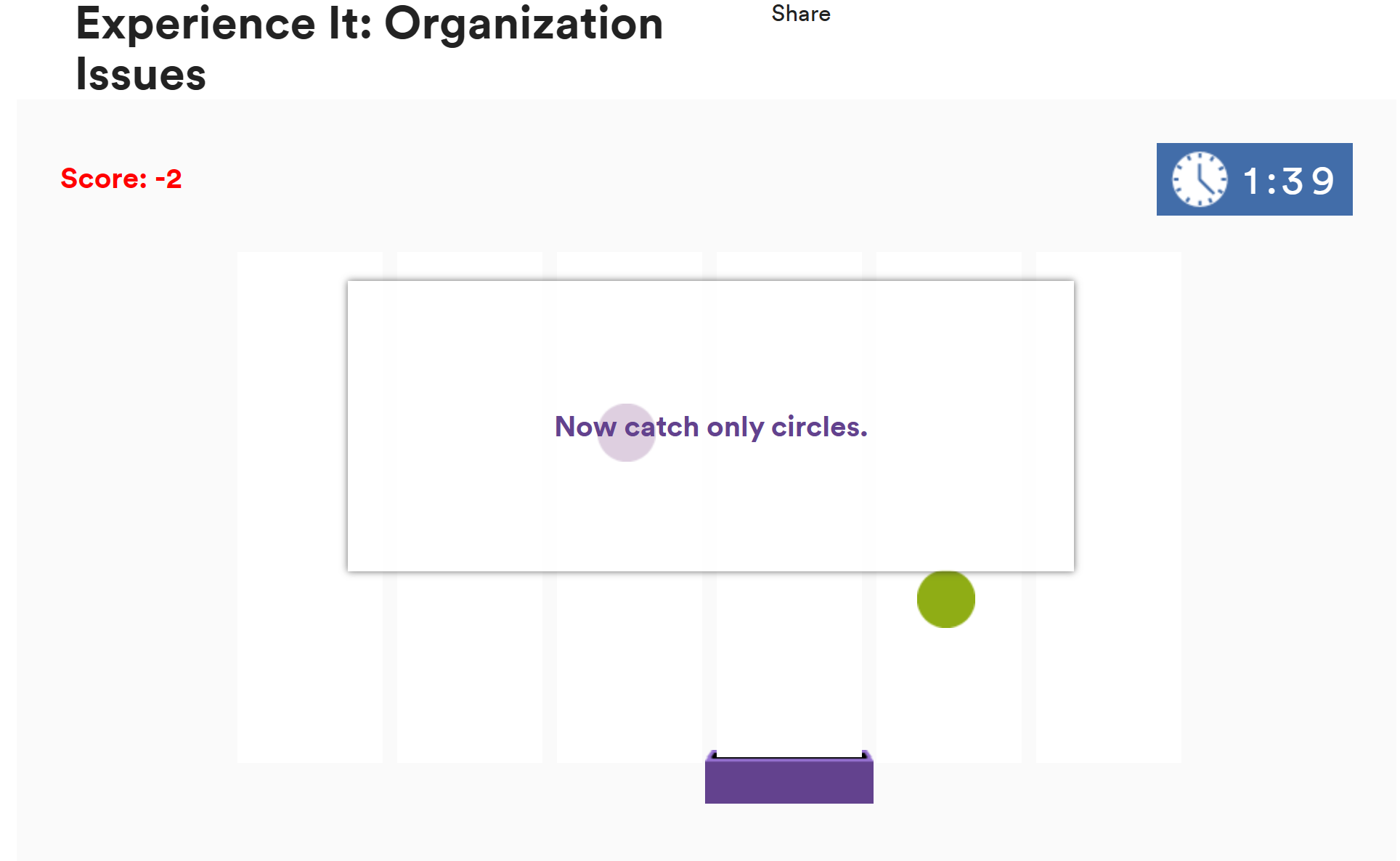Click the second lane below the message box
The height and width of the screenshot is (861, 1400).
coord(470,666)
